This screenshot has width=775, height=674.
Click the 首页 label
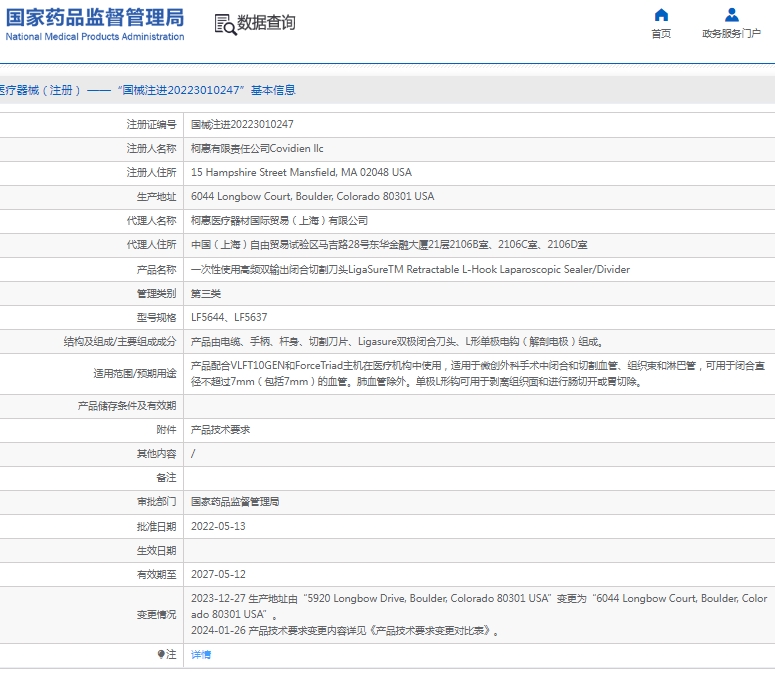coord(661,34)
